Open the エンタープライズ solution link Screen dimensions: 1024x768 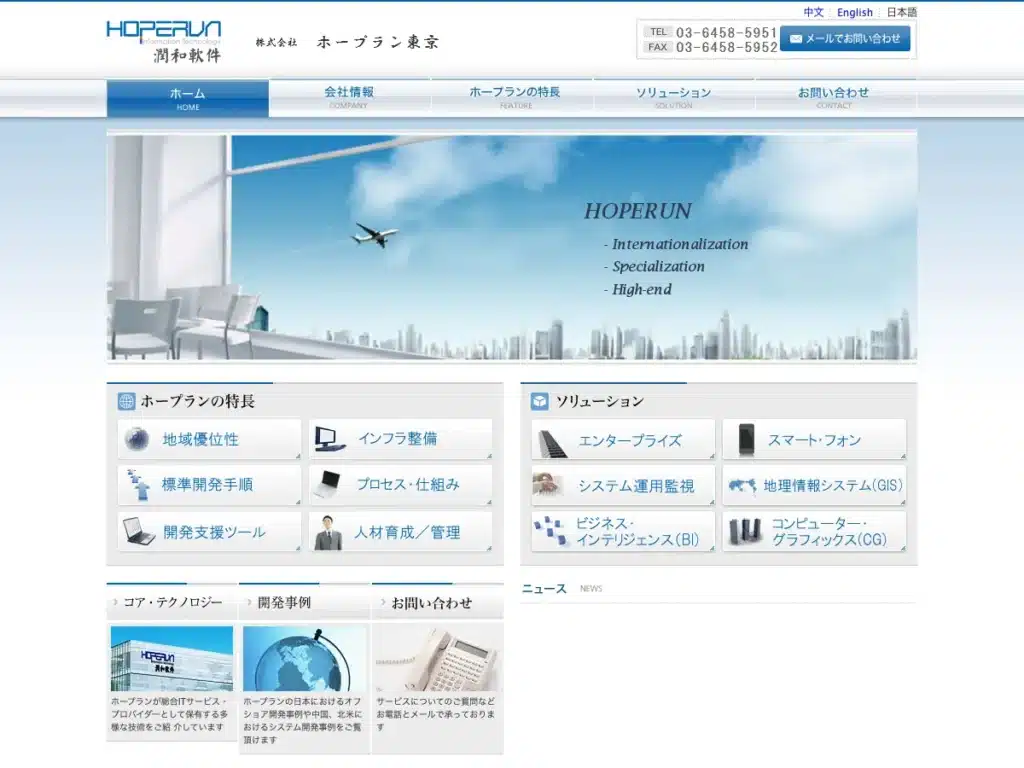pyautogui.click(x=623, y=440)
